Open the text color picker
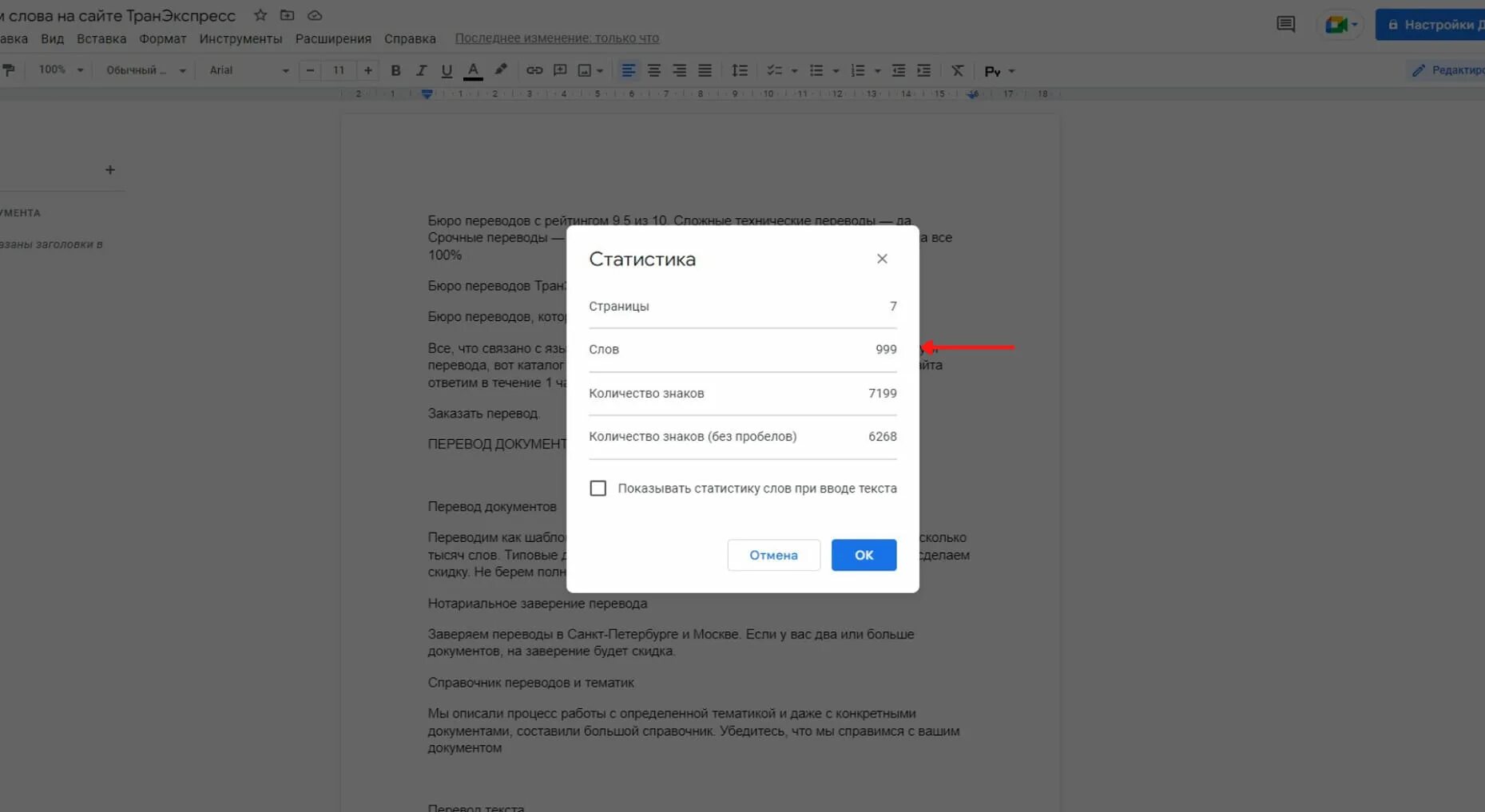Viewport: 1485px width, 812px height. click(x=473, y=70)
